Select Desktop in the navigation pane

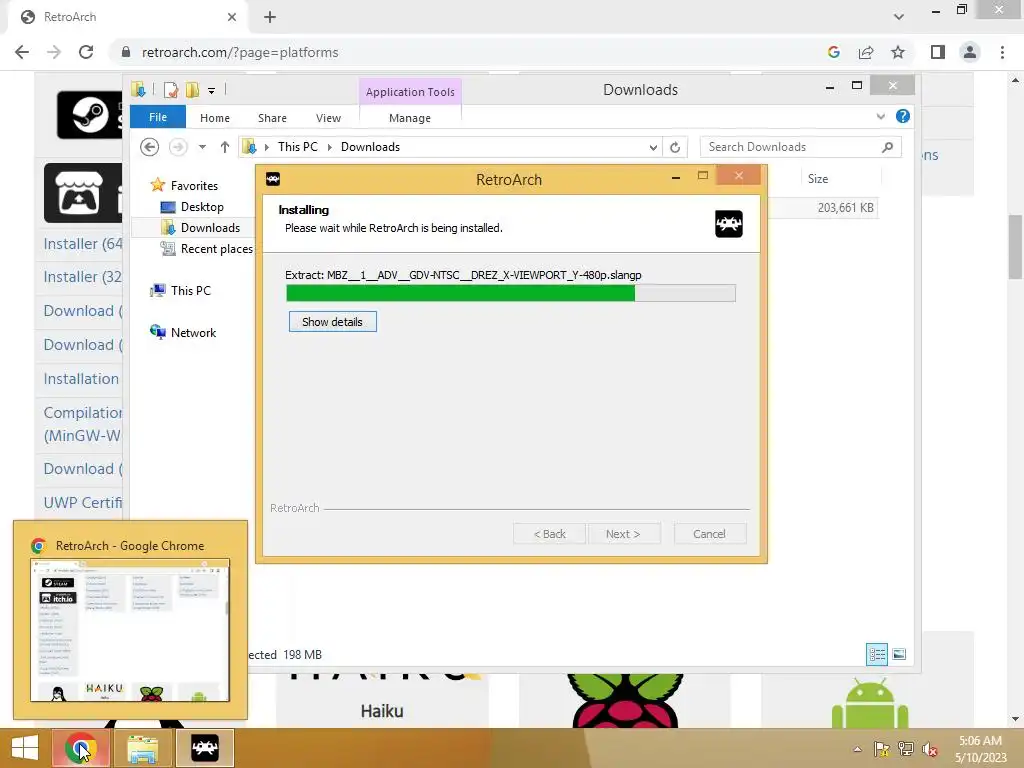click(202, 206)
